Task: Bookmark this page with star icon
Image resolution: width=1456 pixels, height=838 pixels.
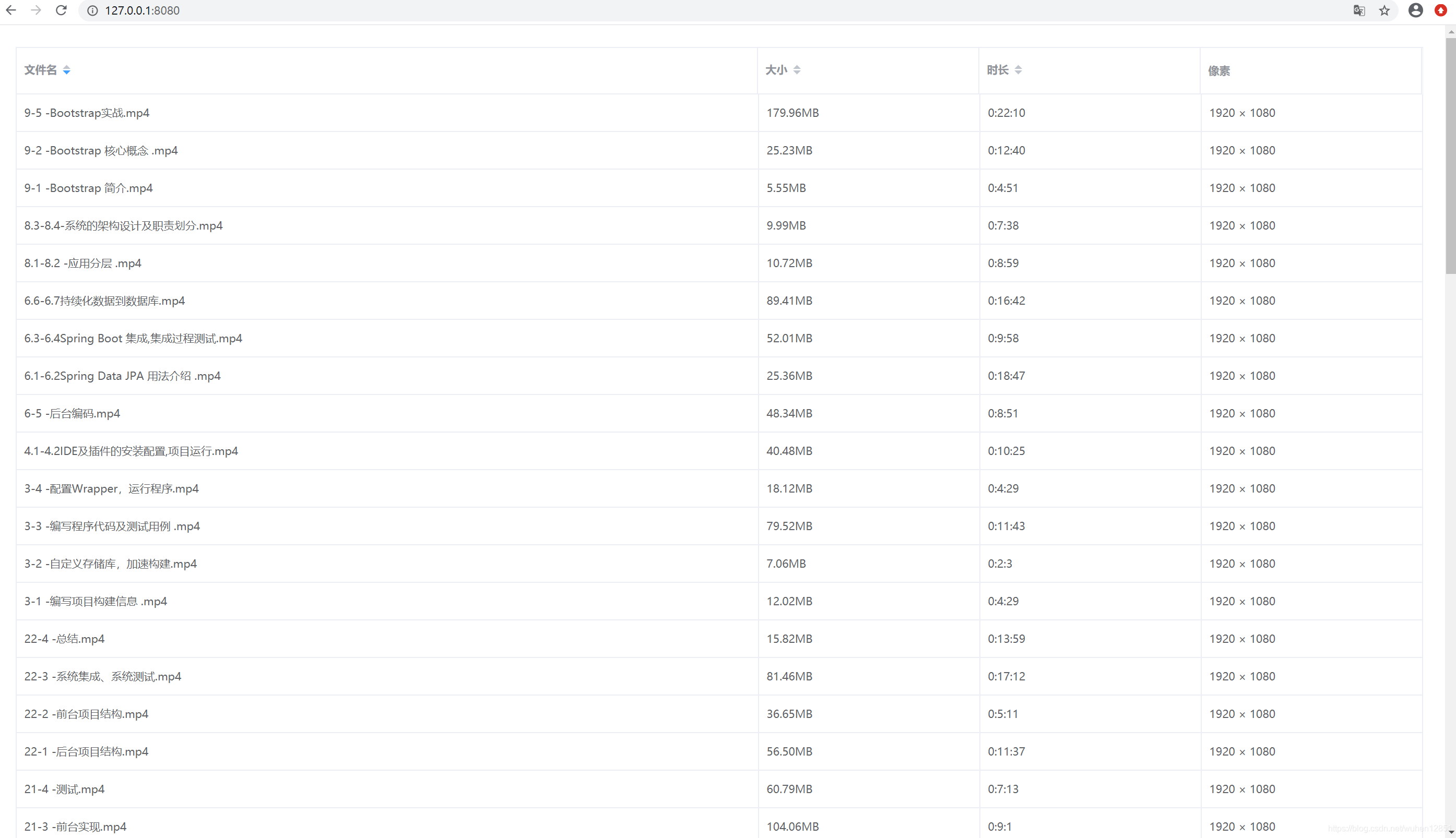Action: coord(1384,10)
